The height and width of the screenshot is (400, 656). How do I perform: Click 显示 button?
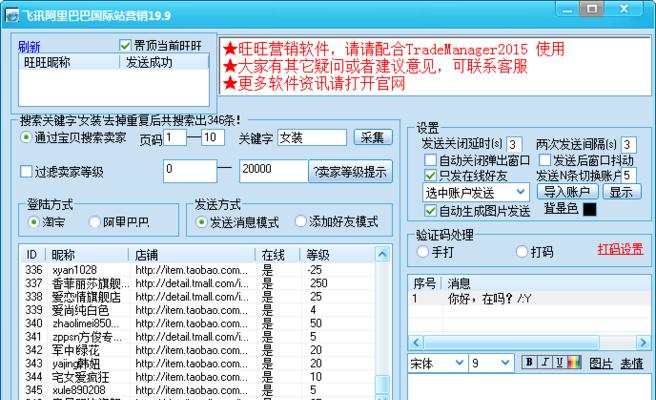pyautogui.click(x=621, y=192)
